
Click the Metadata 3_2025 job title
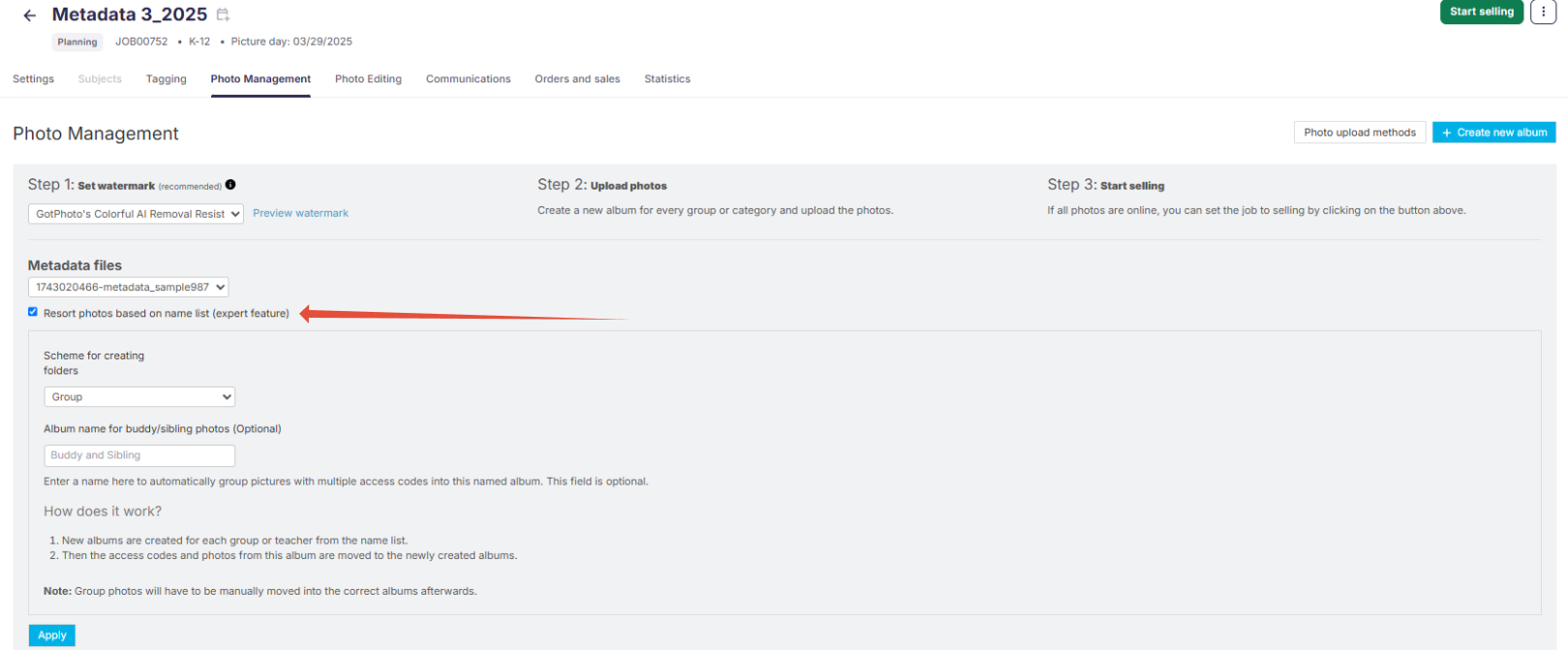pyautogui.click(x=130, y=15)
